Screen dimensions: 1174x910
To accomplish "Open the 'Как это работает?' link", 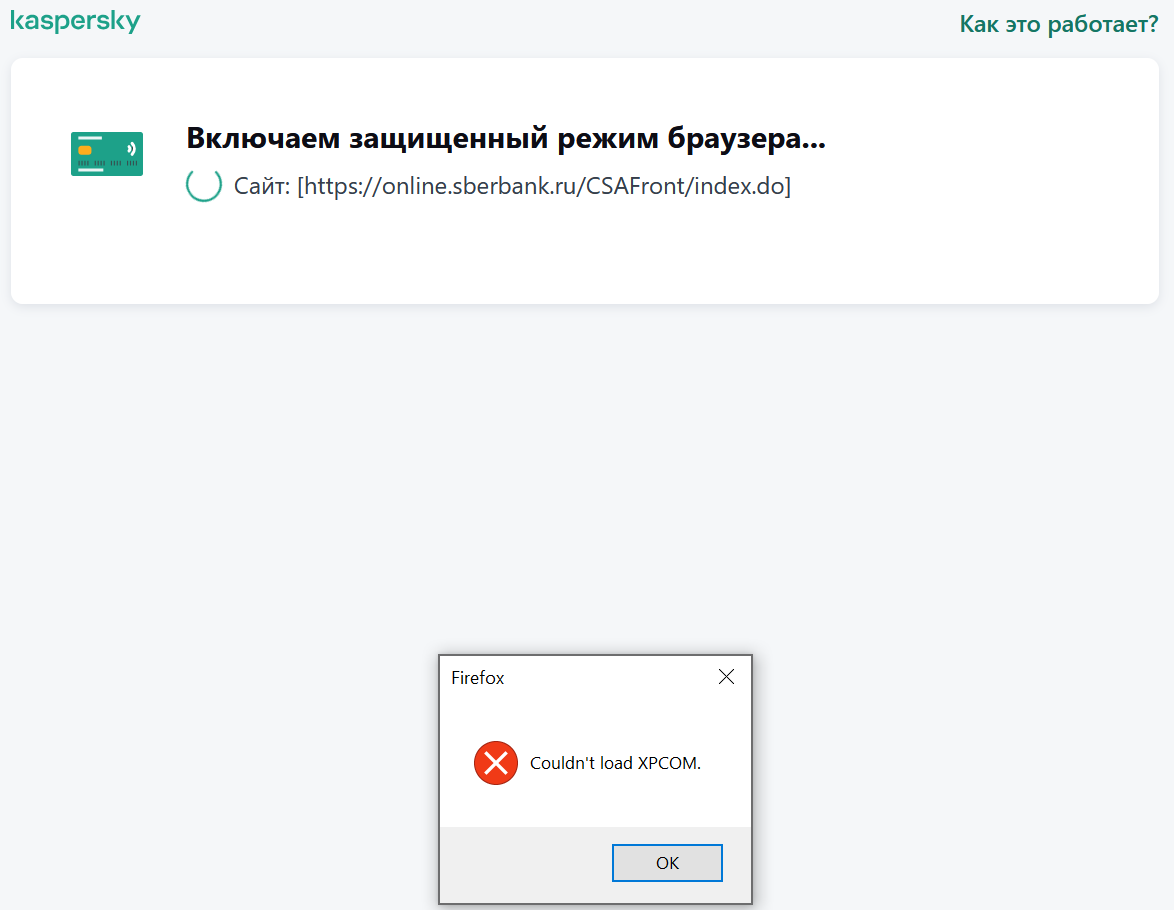I will click(x=1059, y=24).
